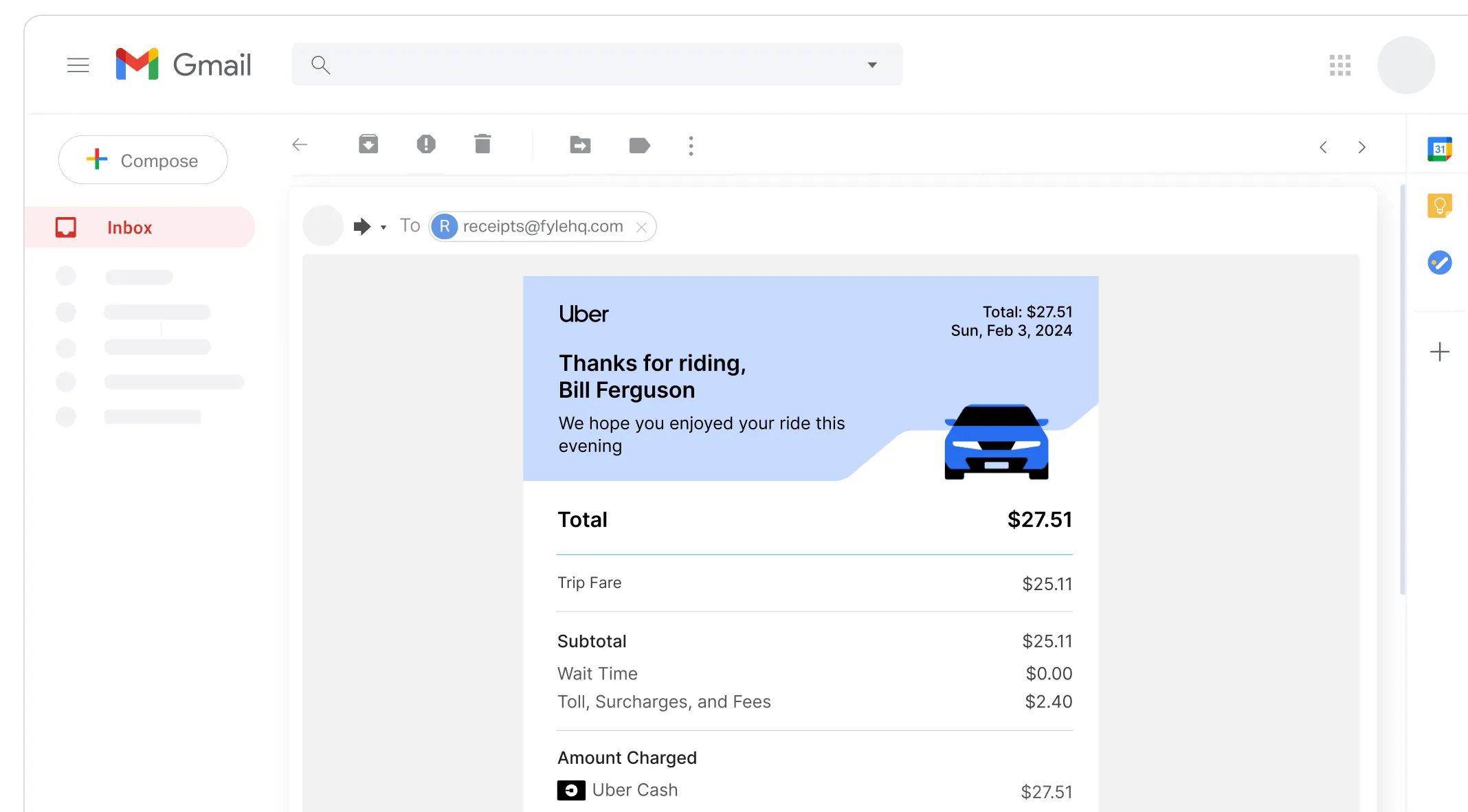Viewport: 1468px width, 812px height.
Task: Open Google Calendar from the side panel
Action: (x=1441, y=148)
